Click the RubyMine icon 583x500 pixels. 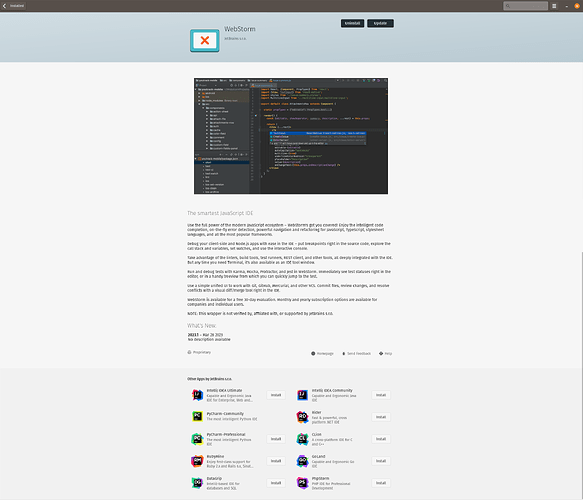(197, 461)
